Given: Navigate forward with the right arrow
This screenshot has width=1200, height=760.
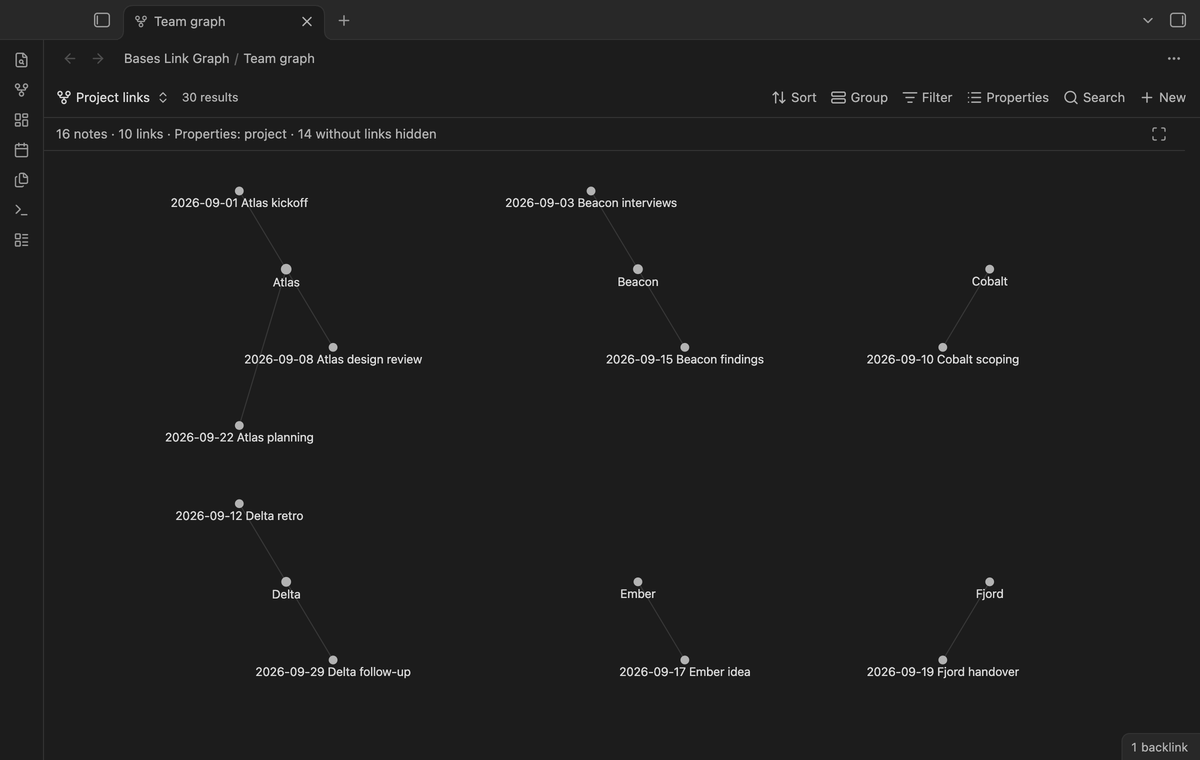Looking at the screenshot, I should pos(98,58).
